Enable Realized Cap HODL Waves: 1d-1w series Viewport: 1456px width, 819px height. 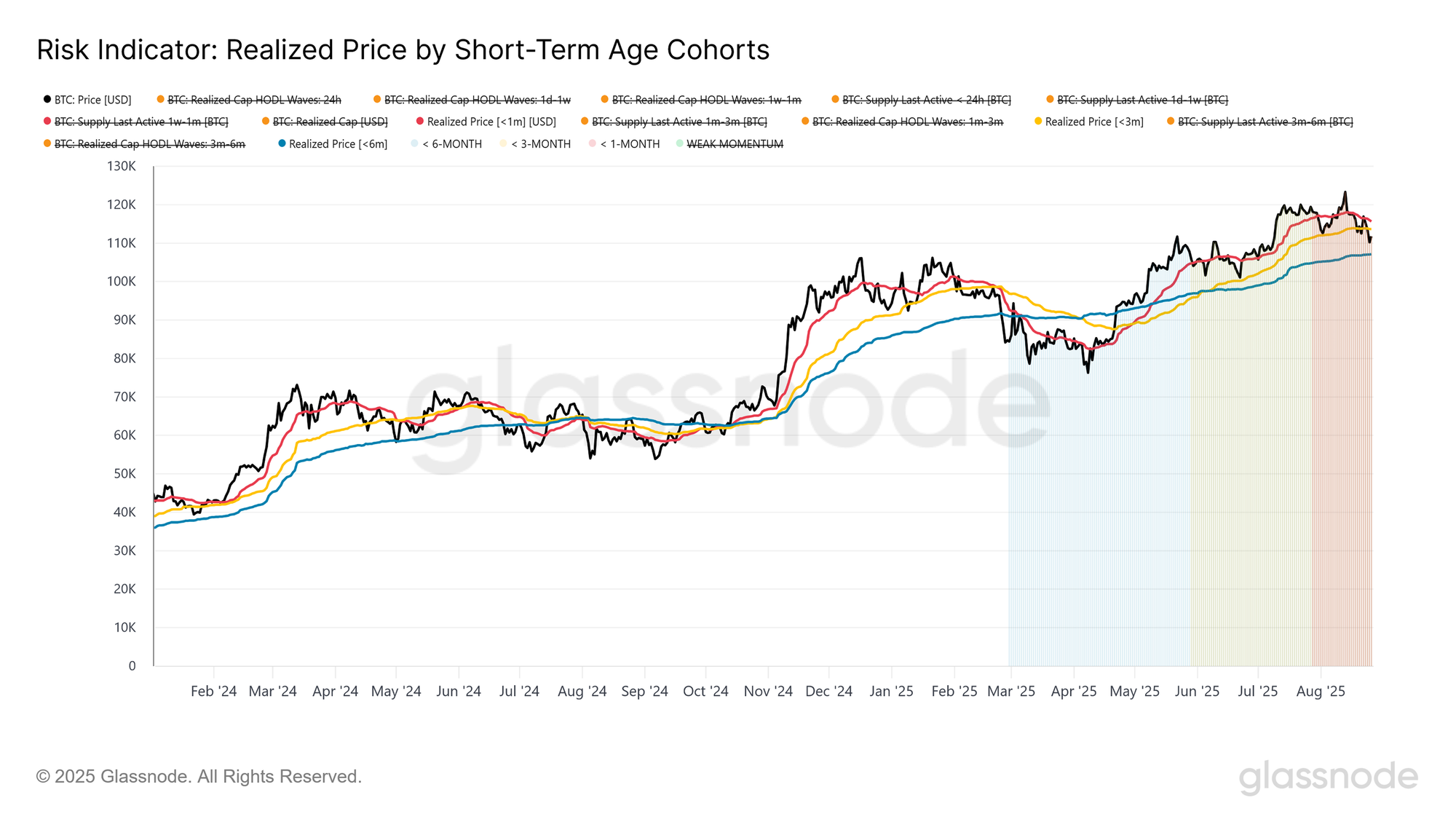point(472,100)
